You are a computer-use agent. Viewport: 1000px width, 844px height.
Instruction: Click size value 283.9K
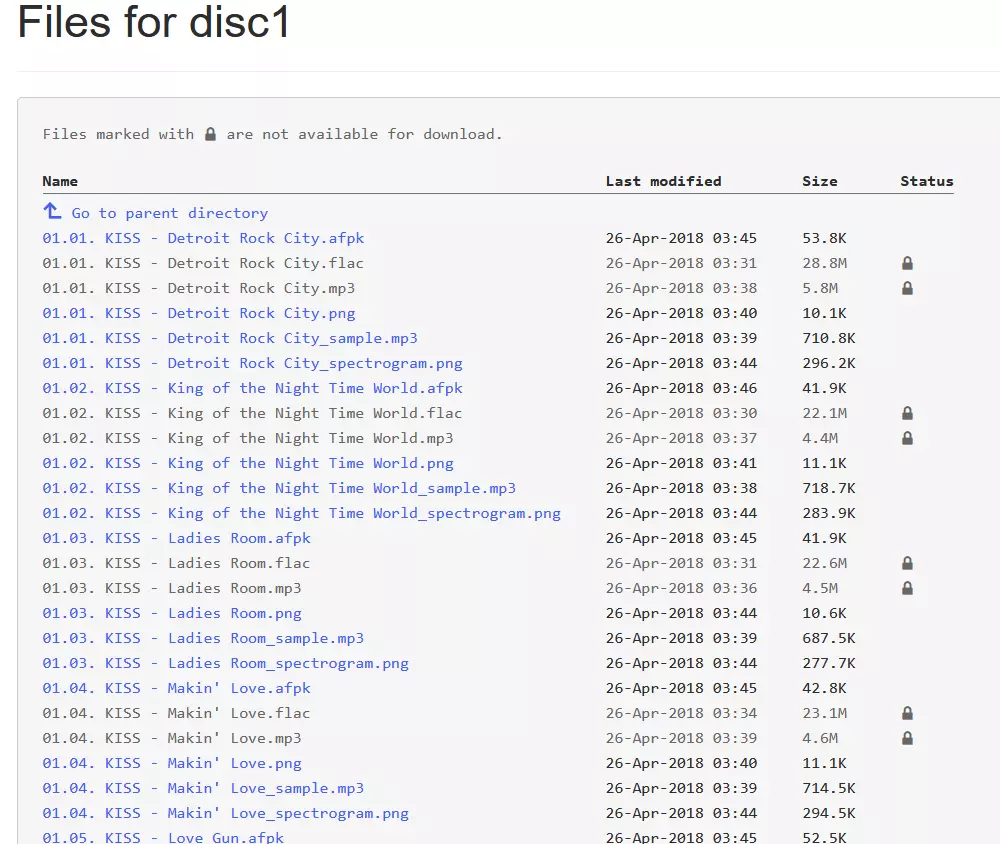pyautogui.click(x=828, y=513)
